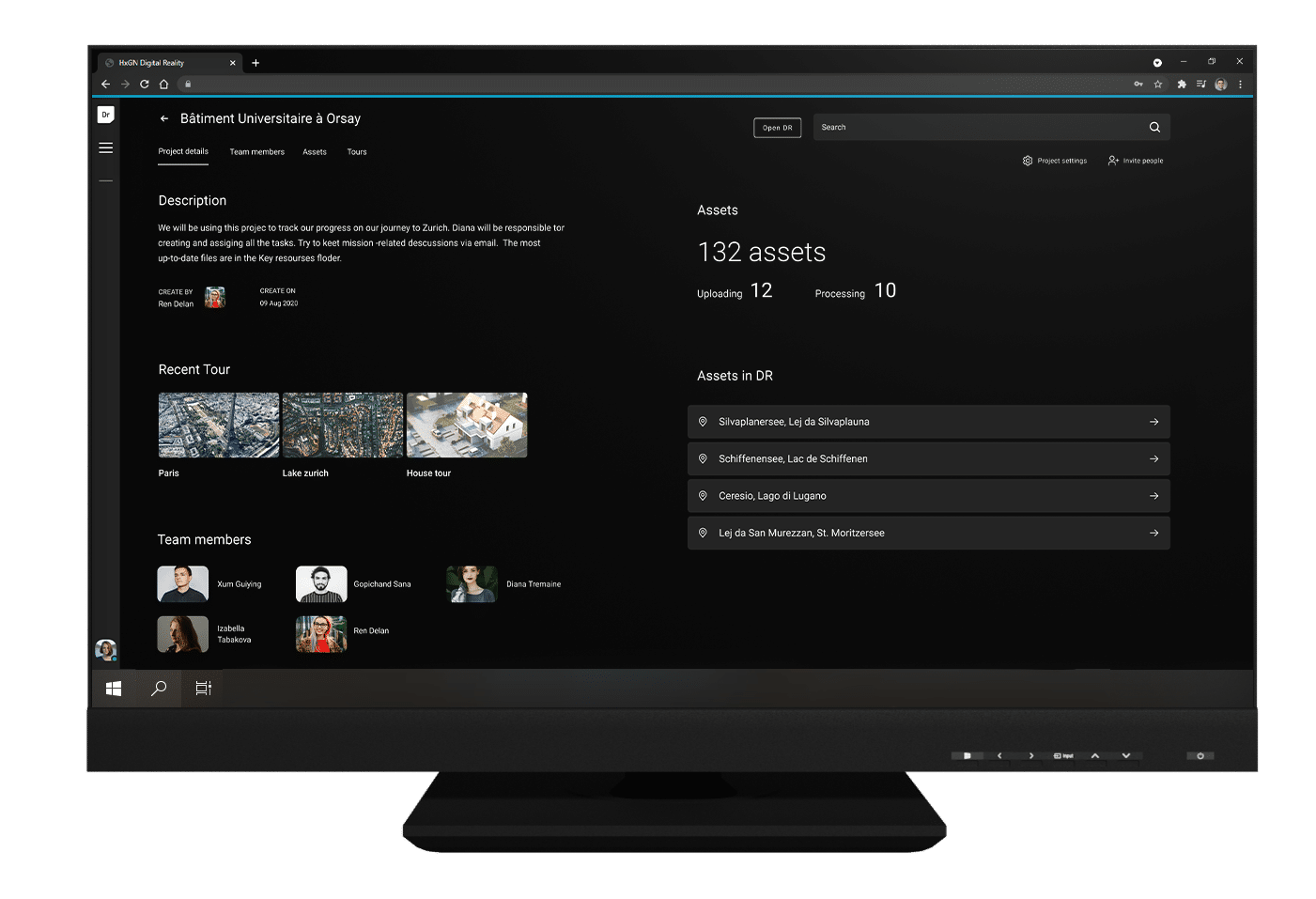Switch to the Tours tab

(357, 152)
